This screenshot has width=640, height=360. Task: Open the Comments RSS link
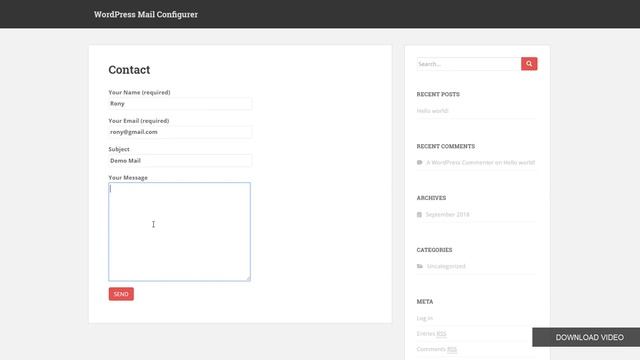pyautogui.click(x=437, y=349)
